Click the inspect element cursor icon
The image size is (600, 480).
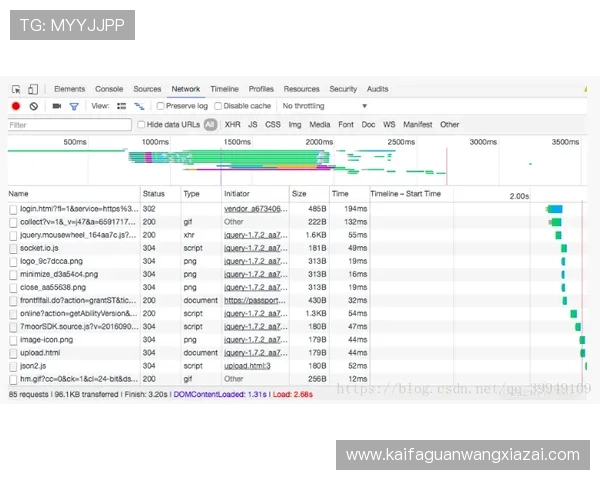pos(16,89)
